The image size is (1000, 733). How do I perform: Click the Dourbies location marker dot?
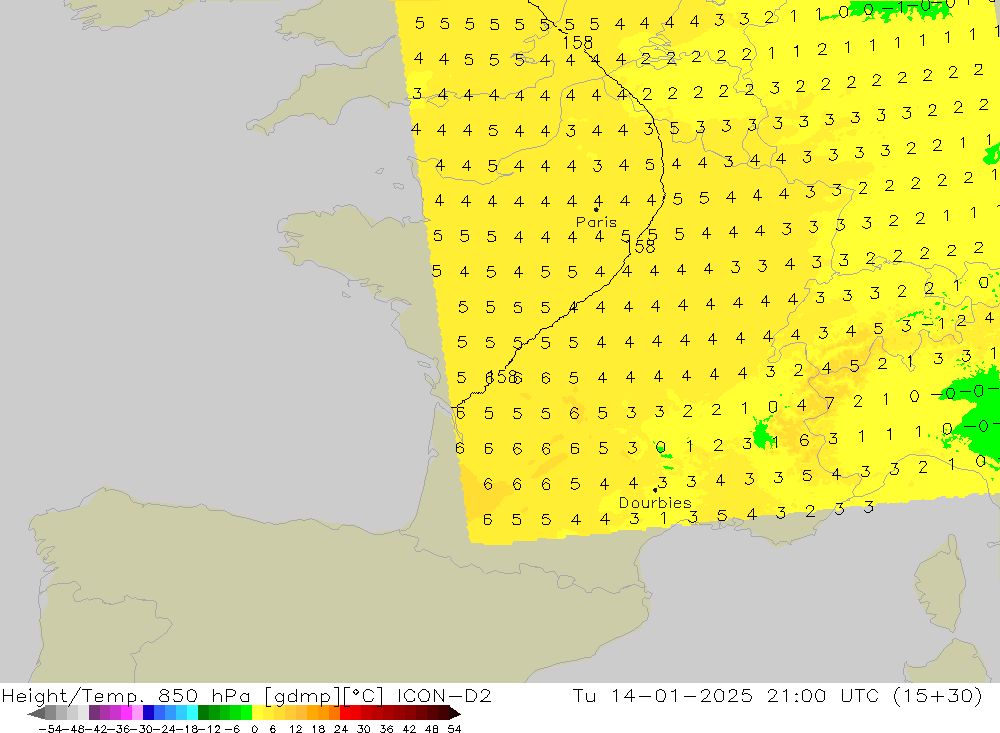(x=655, y=490)
